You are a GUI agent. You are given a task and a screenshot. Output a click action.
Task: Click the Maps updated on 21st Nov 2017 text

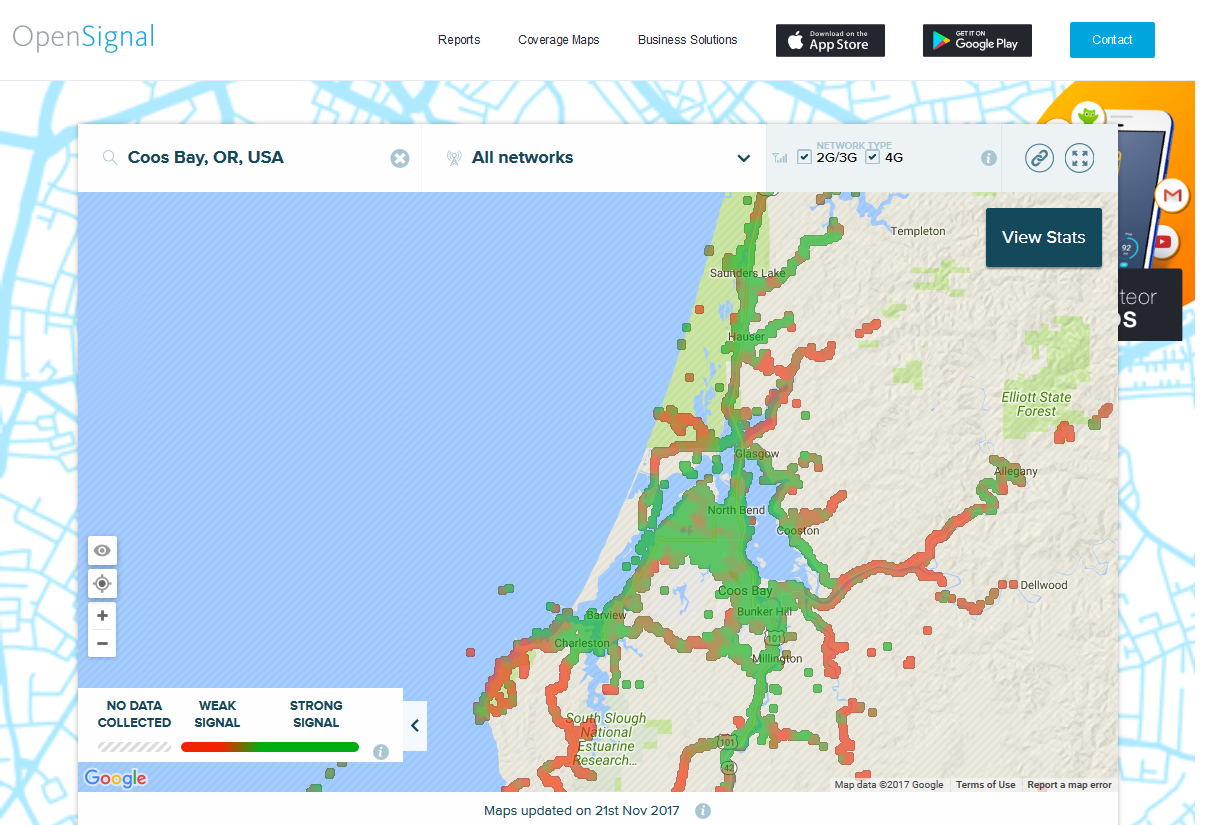tap(582, 810)
